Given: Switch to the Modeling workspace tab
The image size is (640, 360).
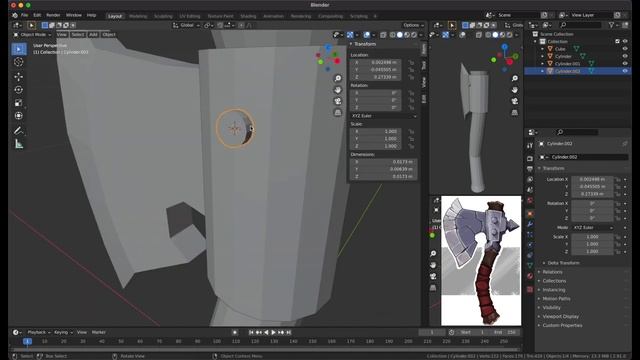Looking at the screenshot, I should (x=138, y=16).
